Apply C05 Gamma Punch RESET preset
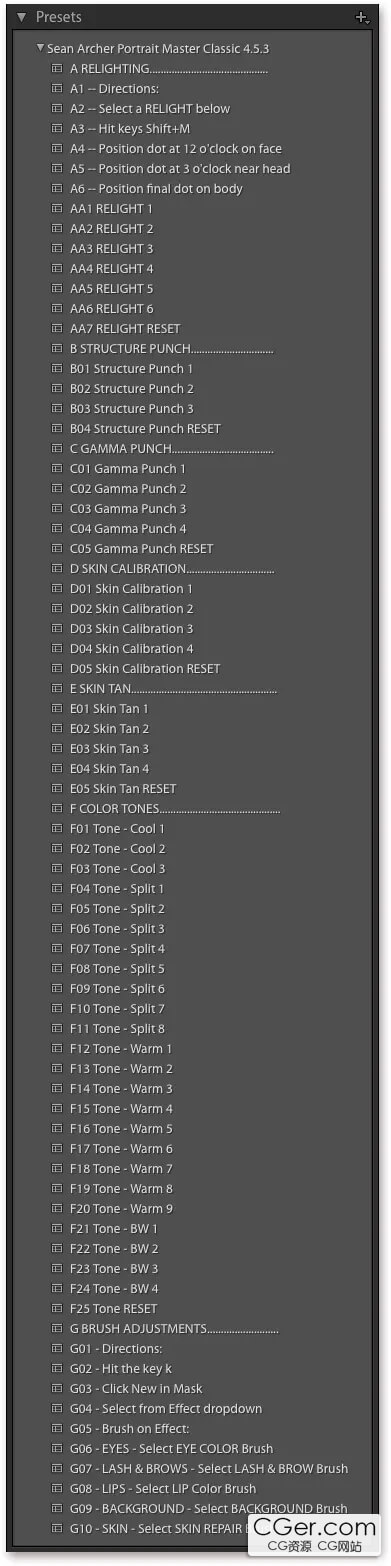 pyautogui.click(x=141, y=548)
